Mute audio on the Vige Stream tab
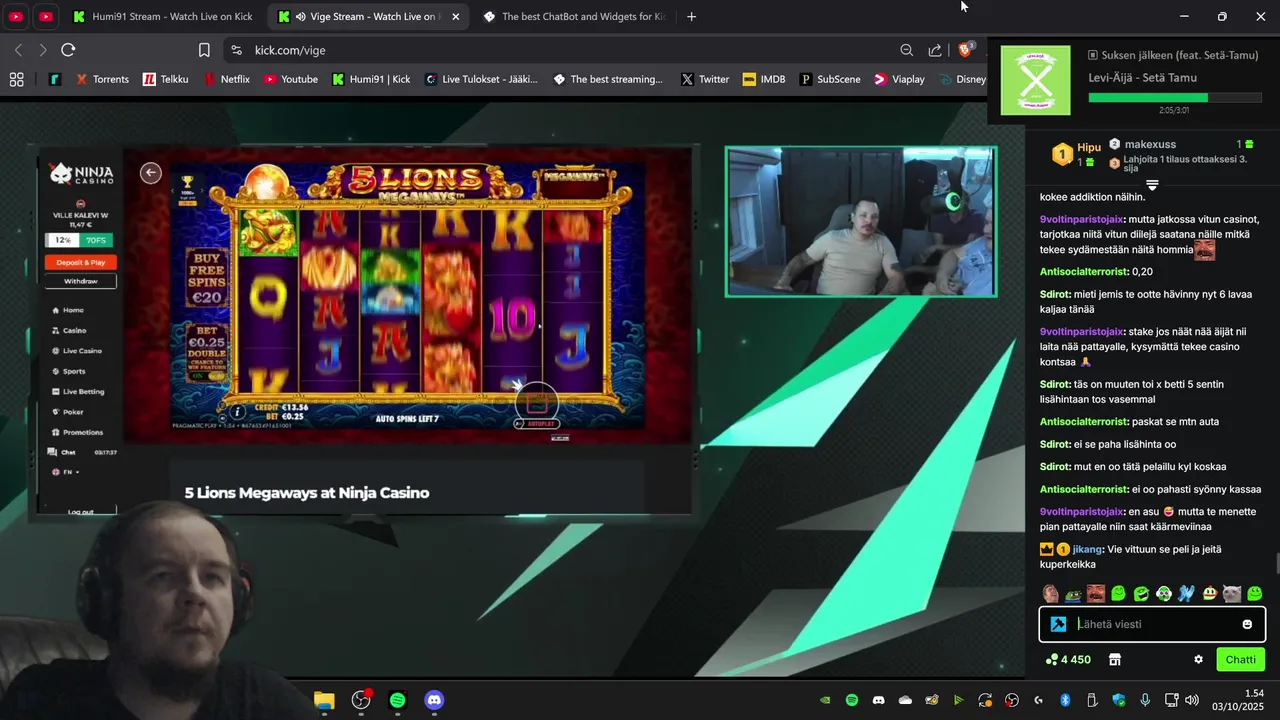Image resolution: width=1280 pixels, height=720 pixels. [x=300, y=16]
